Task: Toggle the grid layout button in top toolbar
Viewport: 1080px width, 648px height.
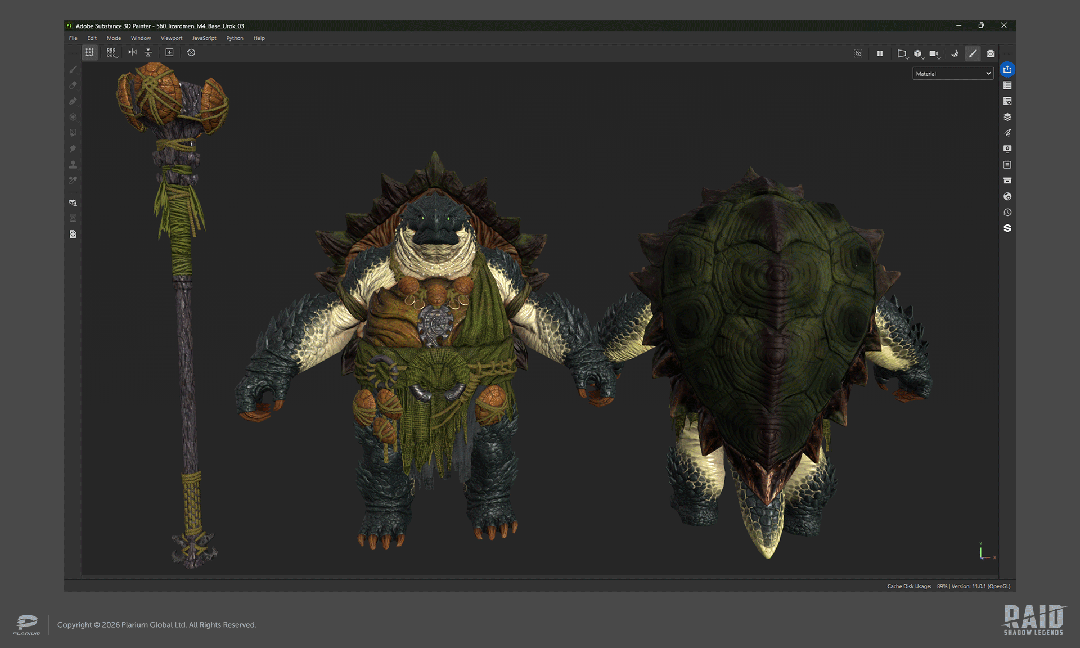Action: [90, 52]
